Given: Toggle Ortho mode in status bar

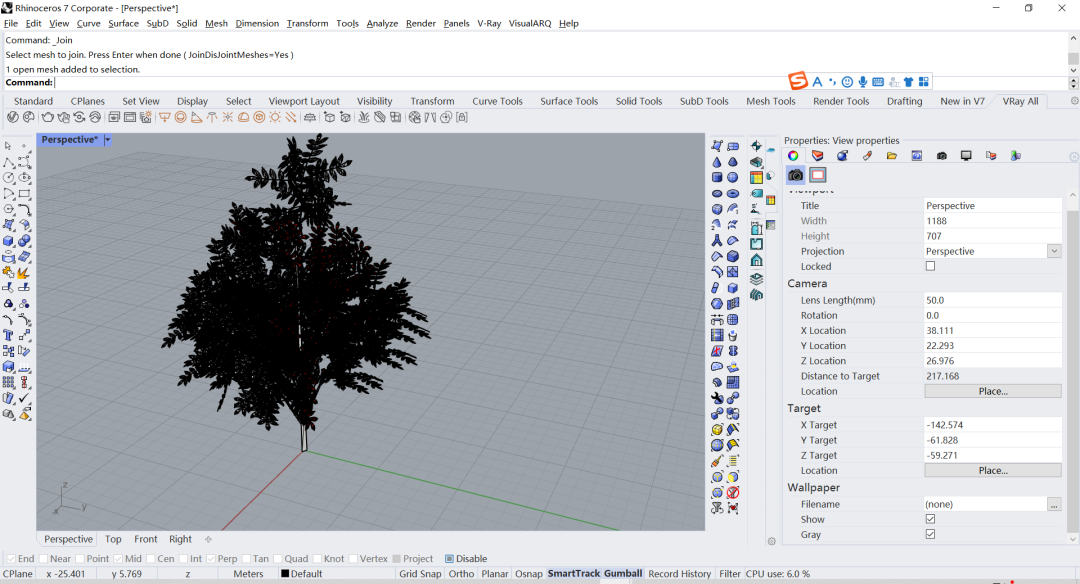Looking at the screenshot, I should point(461,574).
